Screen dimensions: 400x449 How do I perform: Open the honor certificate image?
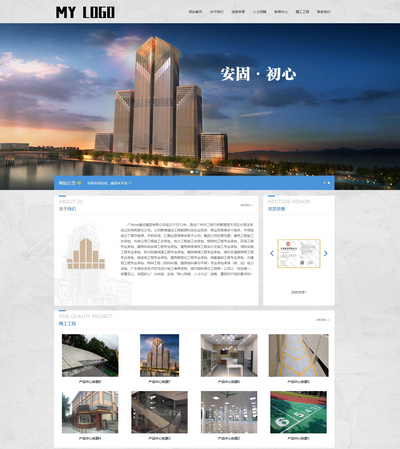(299, 253)
